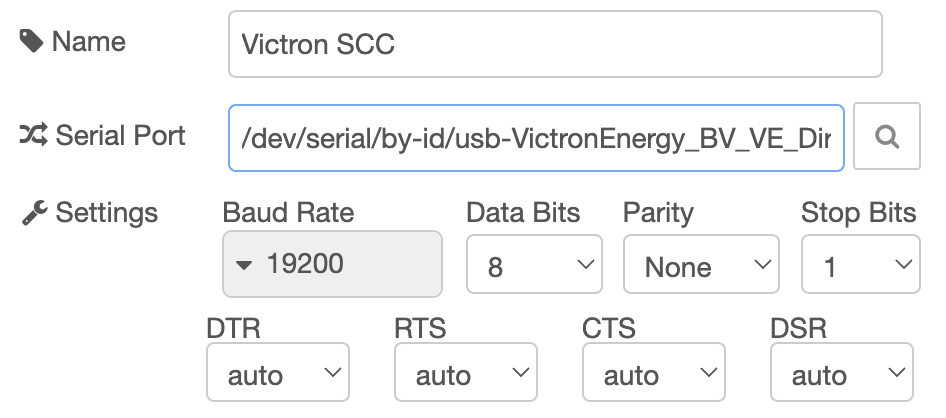
Task: Click the Baud Rate heading label
Action: click(288, 212)
